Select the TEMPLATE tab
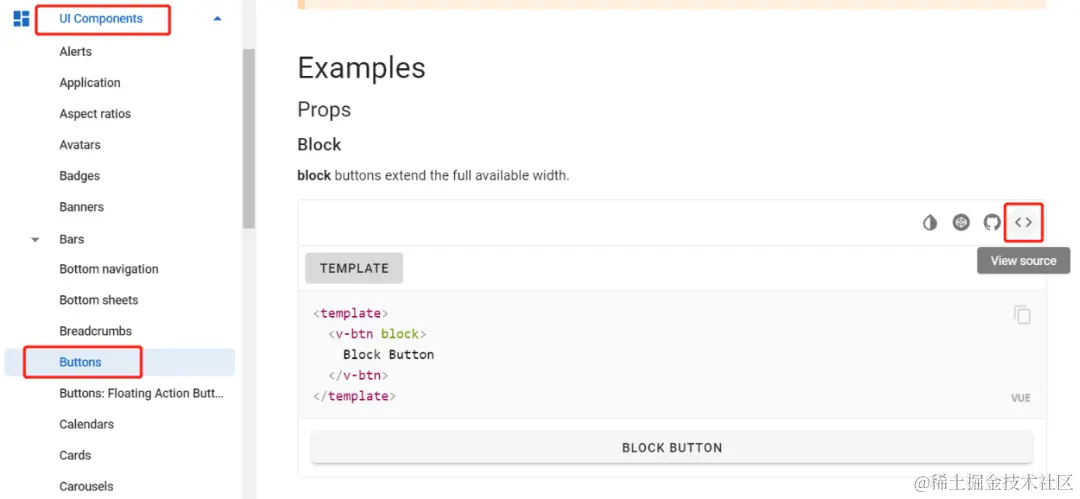 pyautogui.click(x=354, y=268)
